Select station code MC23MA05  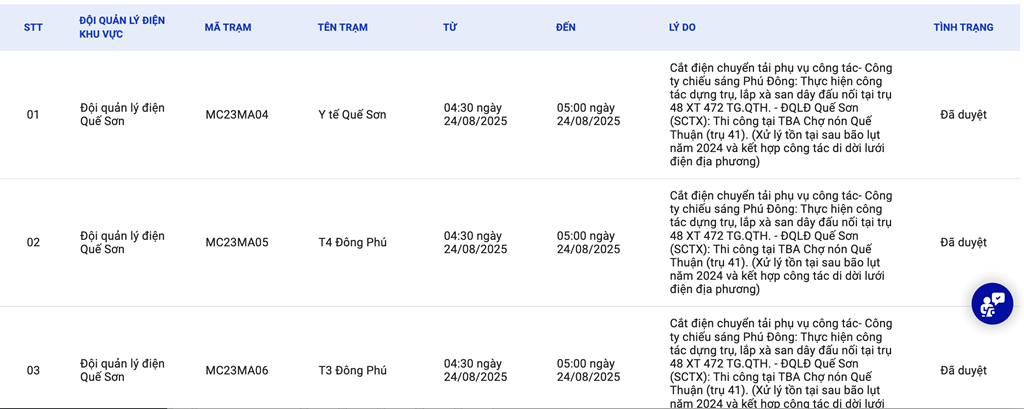click(x=237, y=242)
